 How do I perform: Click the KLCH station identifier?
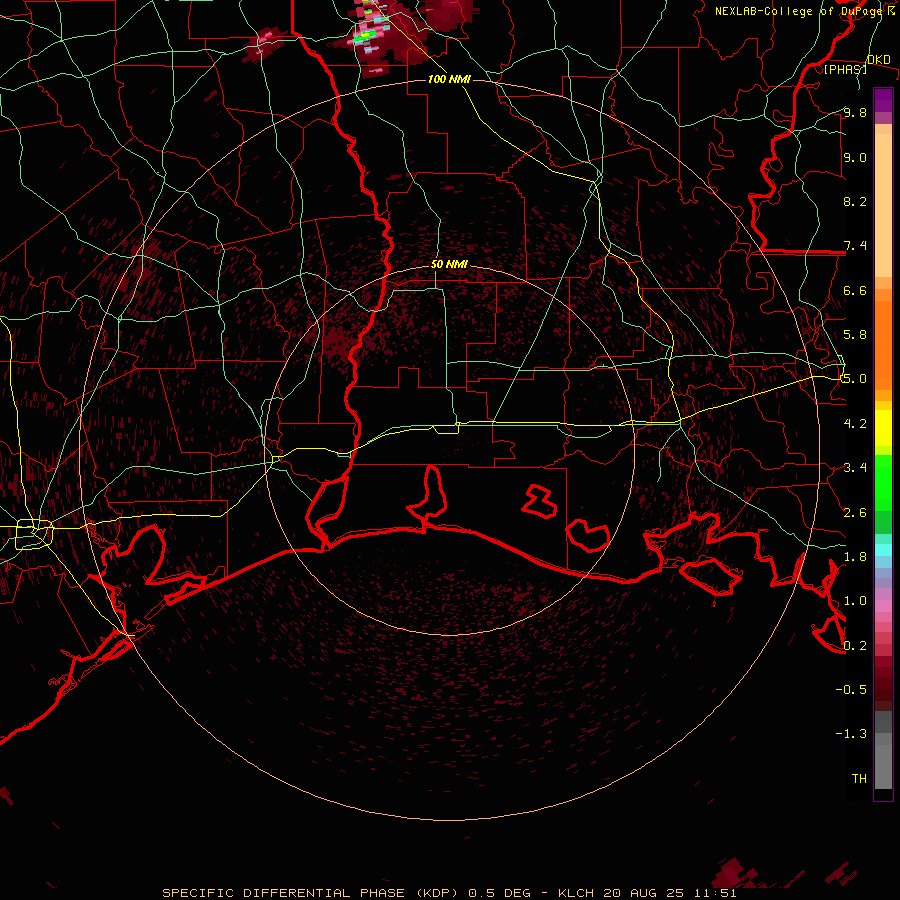575,893
